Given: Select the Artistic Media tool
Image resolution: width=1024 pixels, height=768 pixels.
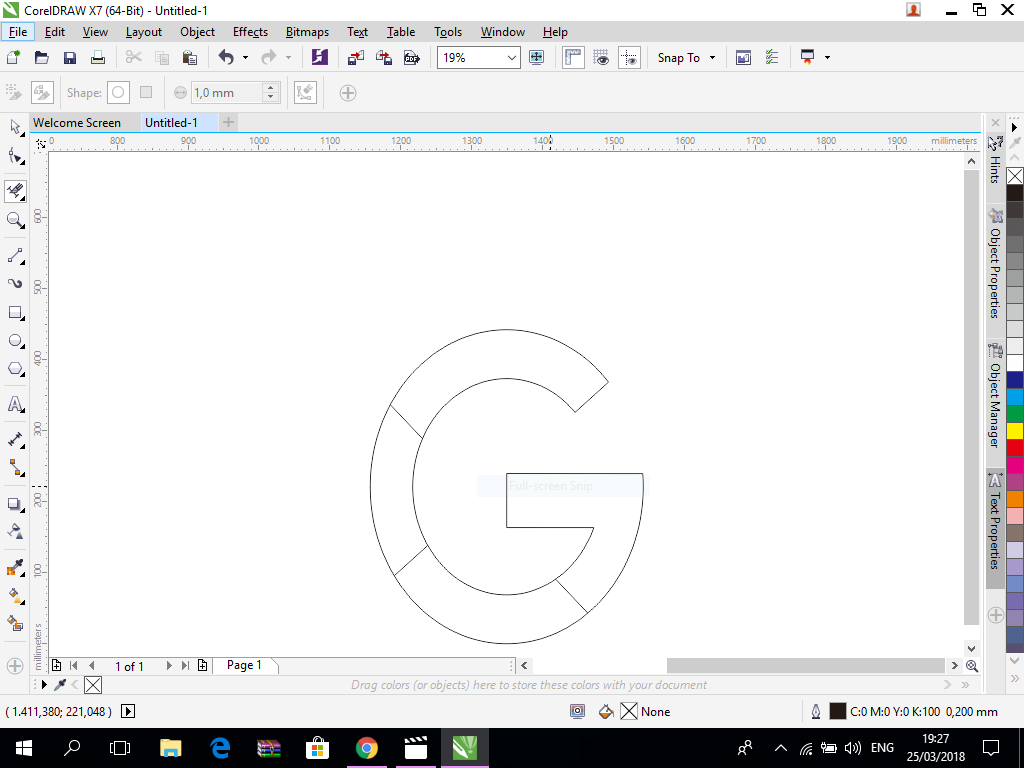Looking at the screenshot, I should click(x=15, y=283).
